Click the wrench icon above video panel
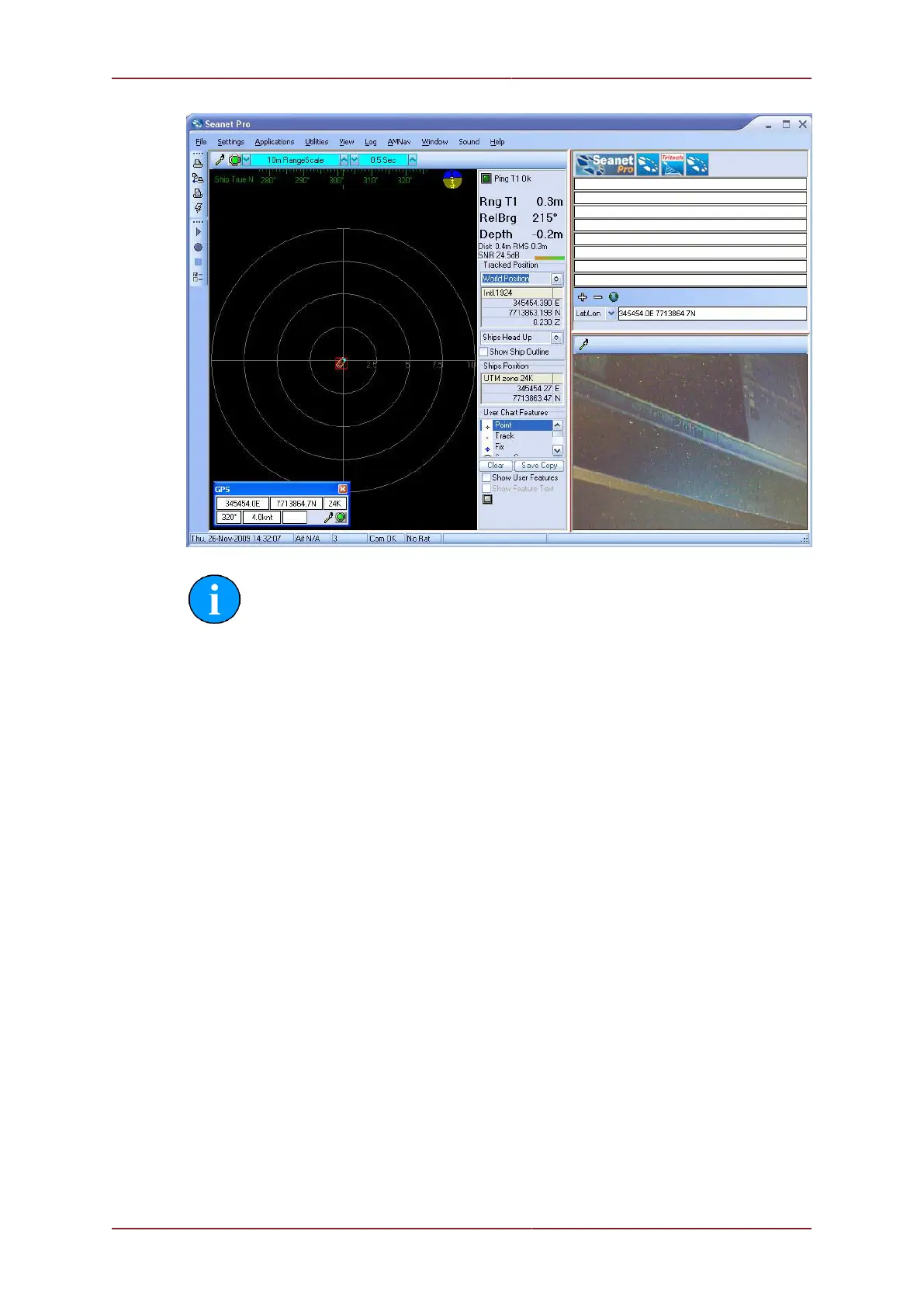The width and height of the screenshot is (924, 1307). coord(584,345)
